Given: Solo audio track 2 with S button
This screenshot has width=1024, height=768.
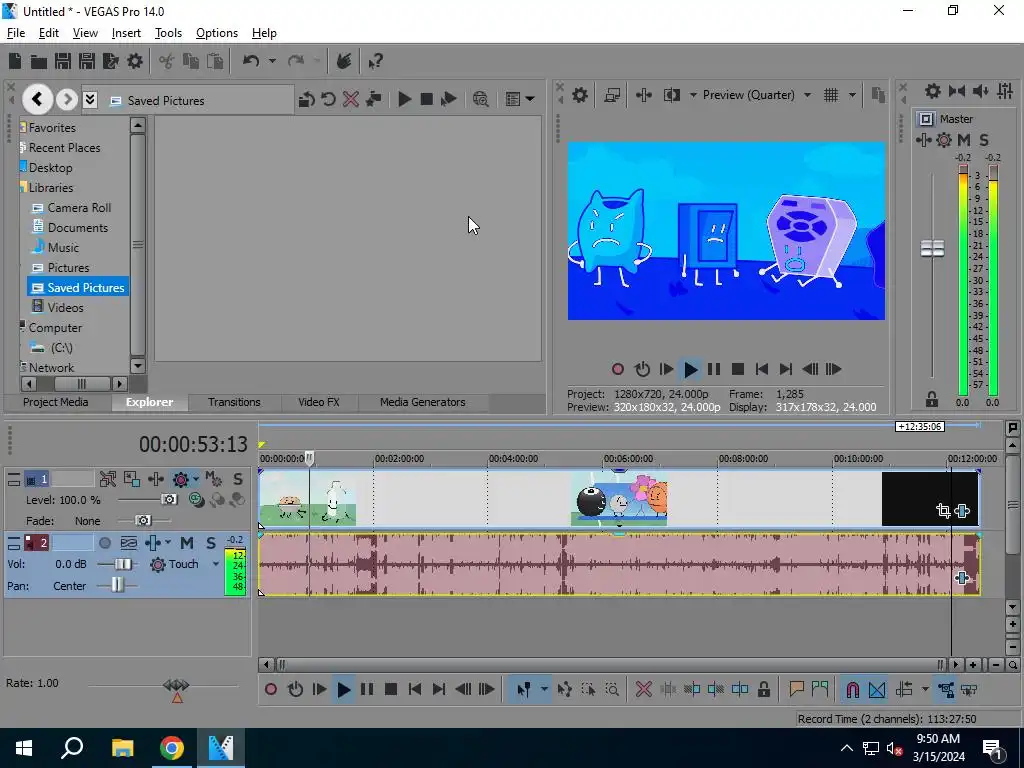Looking at the screenshot, I should pyautogui.click(x=210, y=543).
